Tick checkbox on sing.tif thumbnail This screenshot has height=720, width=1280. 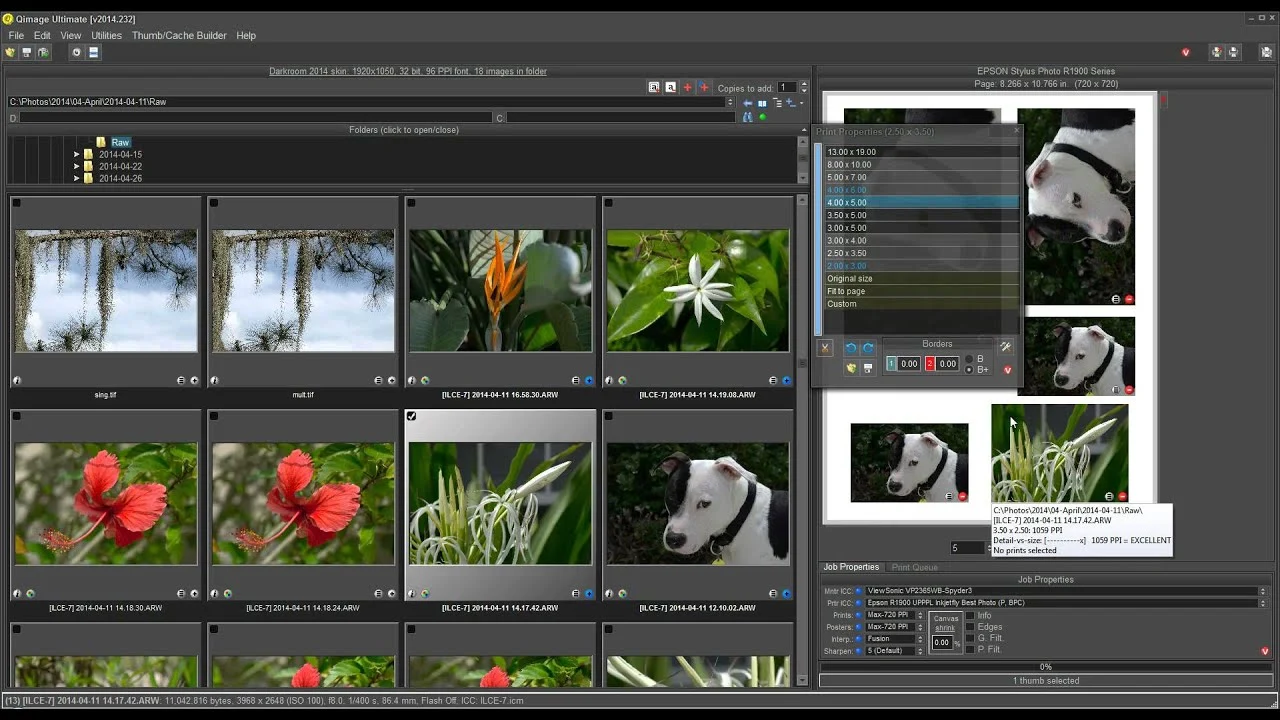[x=16, y=203]
